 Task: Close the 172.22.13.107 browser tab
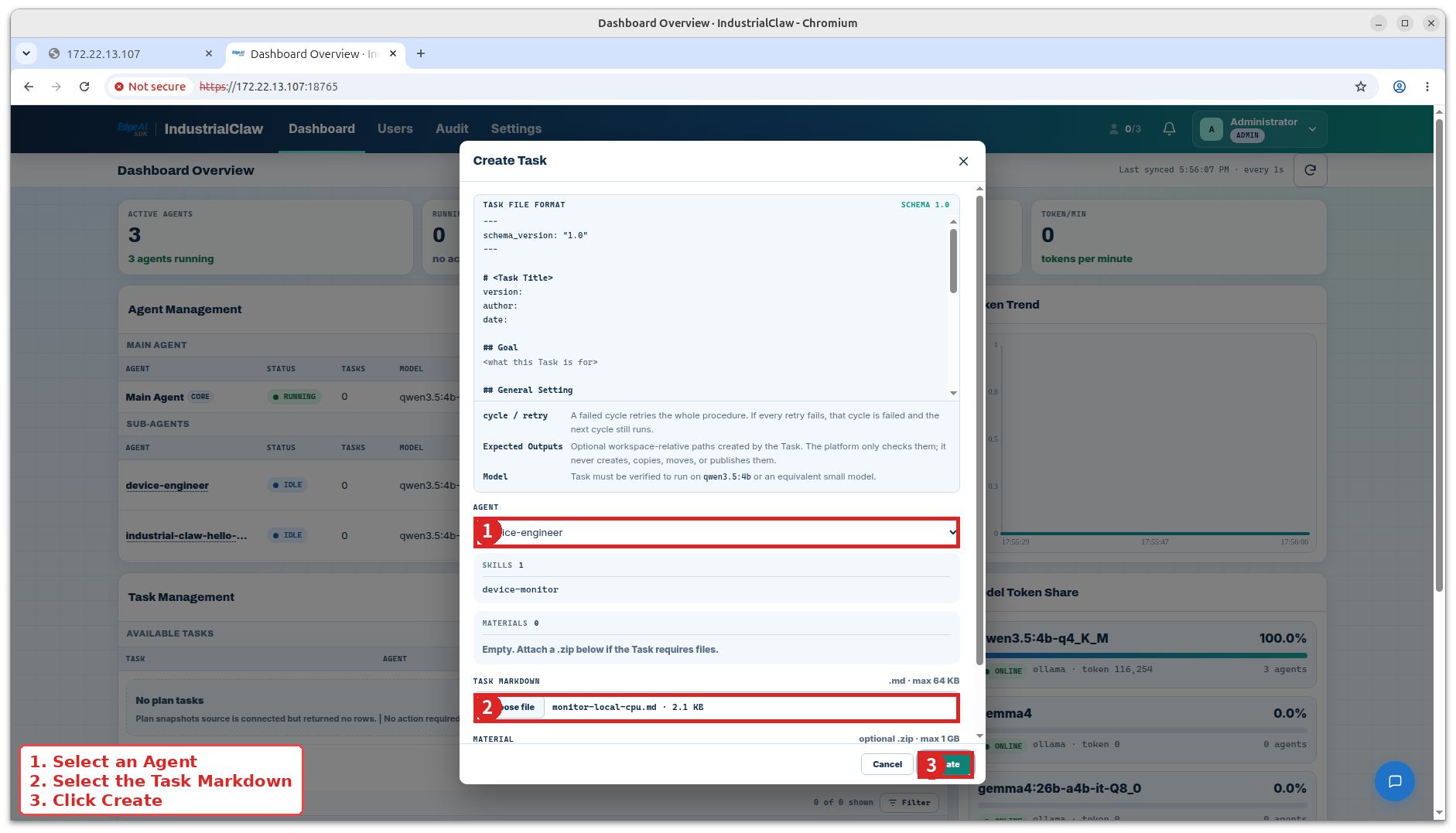click(x=209, y=53)
